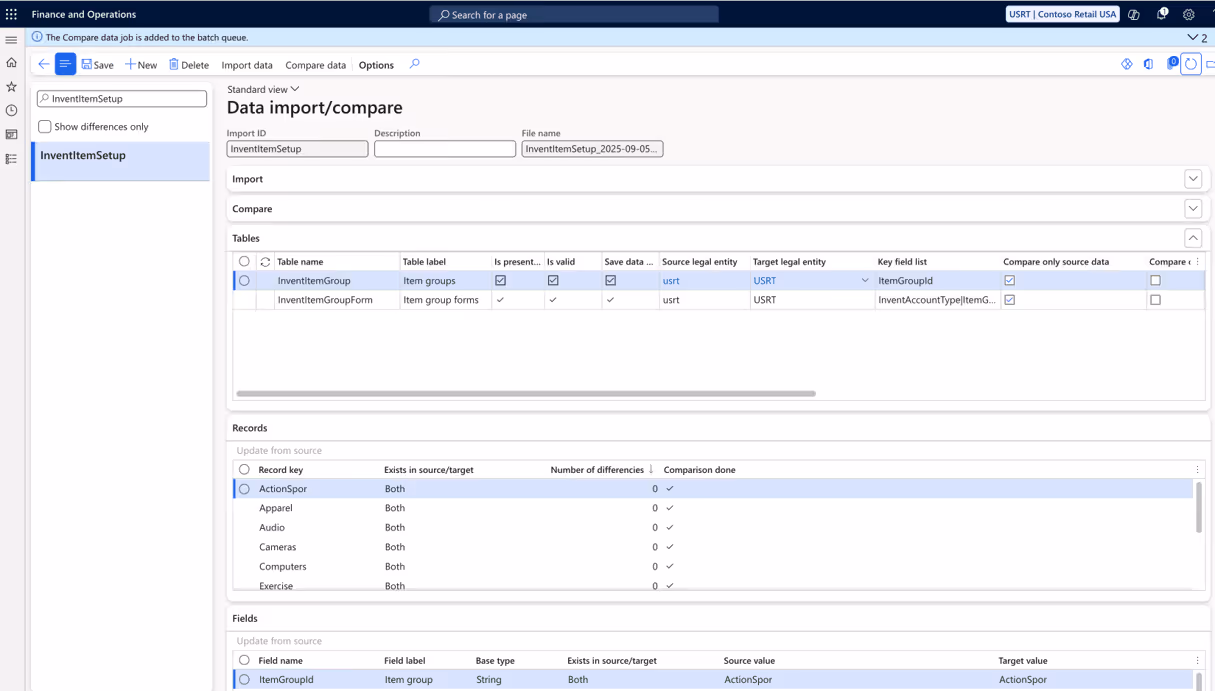
Task: Toggle Compare only source data for InventItemGroupForm
Action: click(x=1009, y=300)
